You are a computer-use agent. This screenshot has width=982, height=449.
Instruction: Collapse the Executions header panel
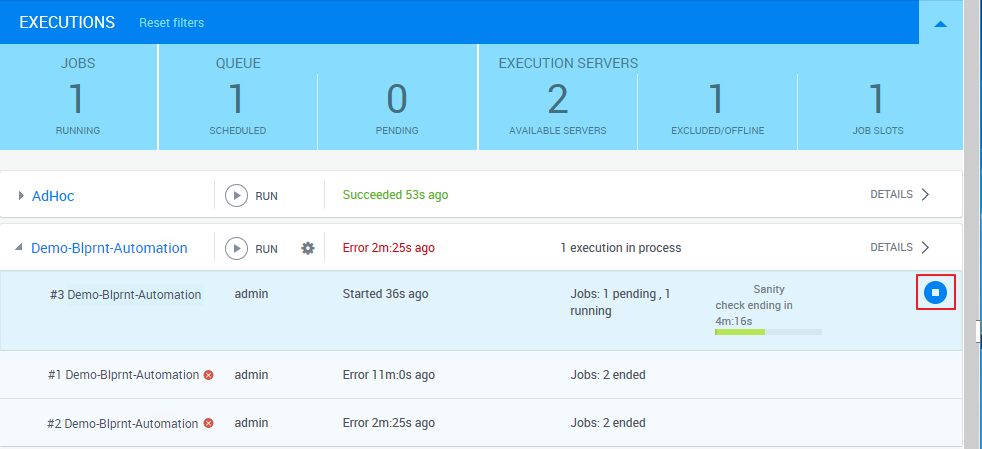940,23
